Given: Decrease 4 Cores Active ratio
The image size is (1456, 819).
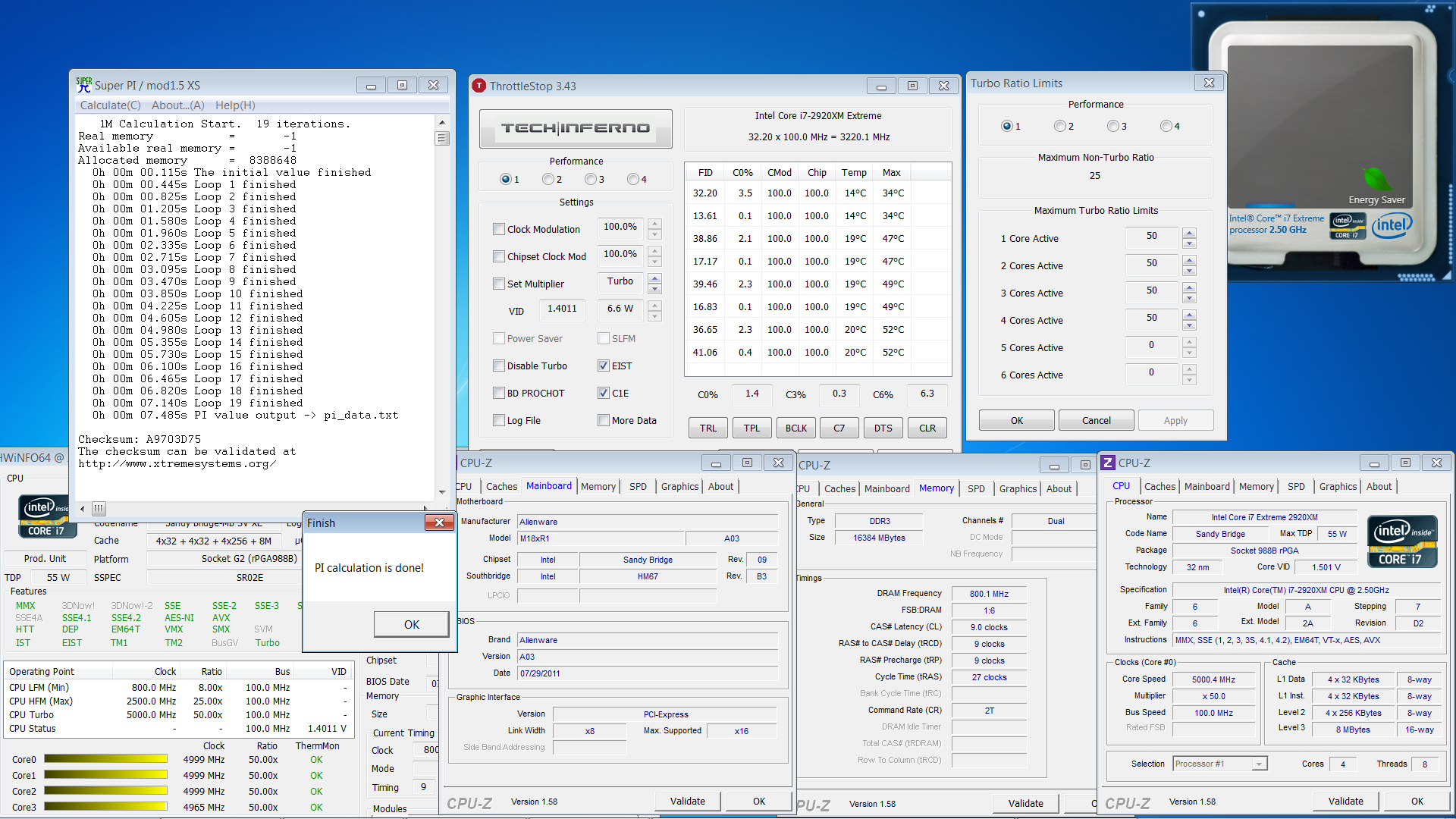Looking at the screenshot, I should pyautogui.click(x=1189, y=325).
